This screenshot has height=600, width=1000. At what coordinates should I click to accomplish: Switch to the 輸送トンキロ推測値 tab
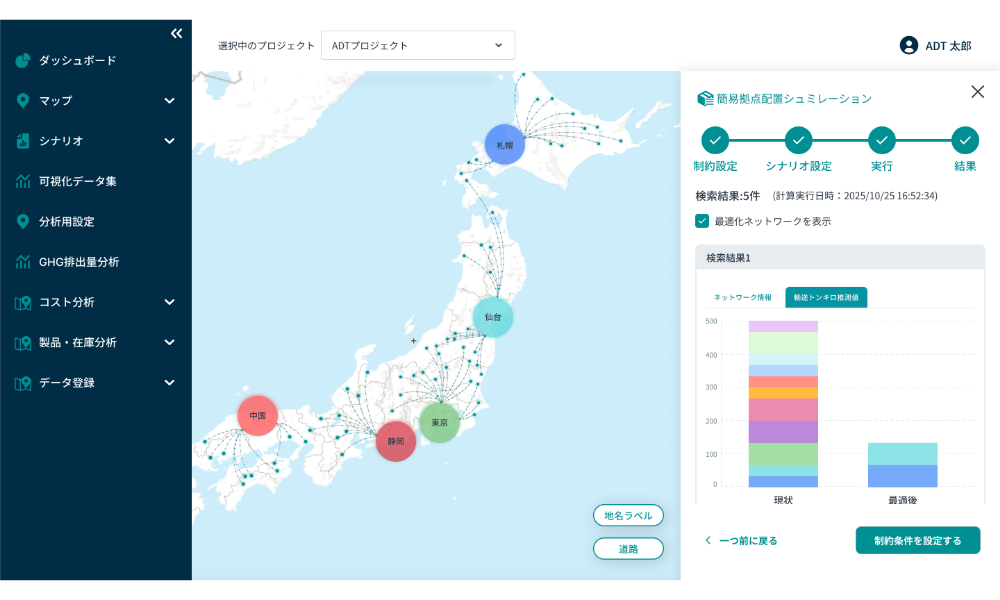point(828,297)
